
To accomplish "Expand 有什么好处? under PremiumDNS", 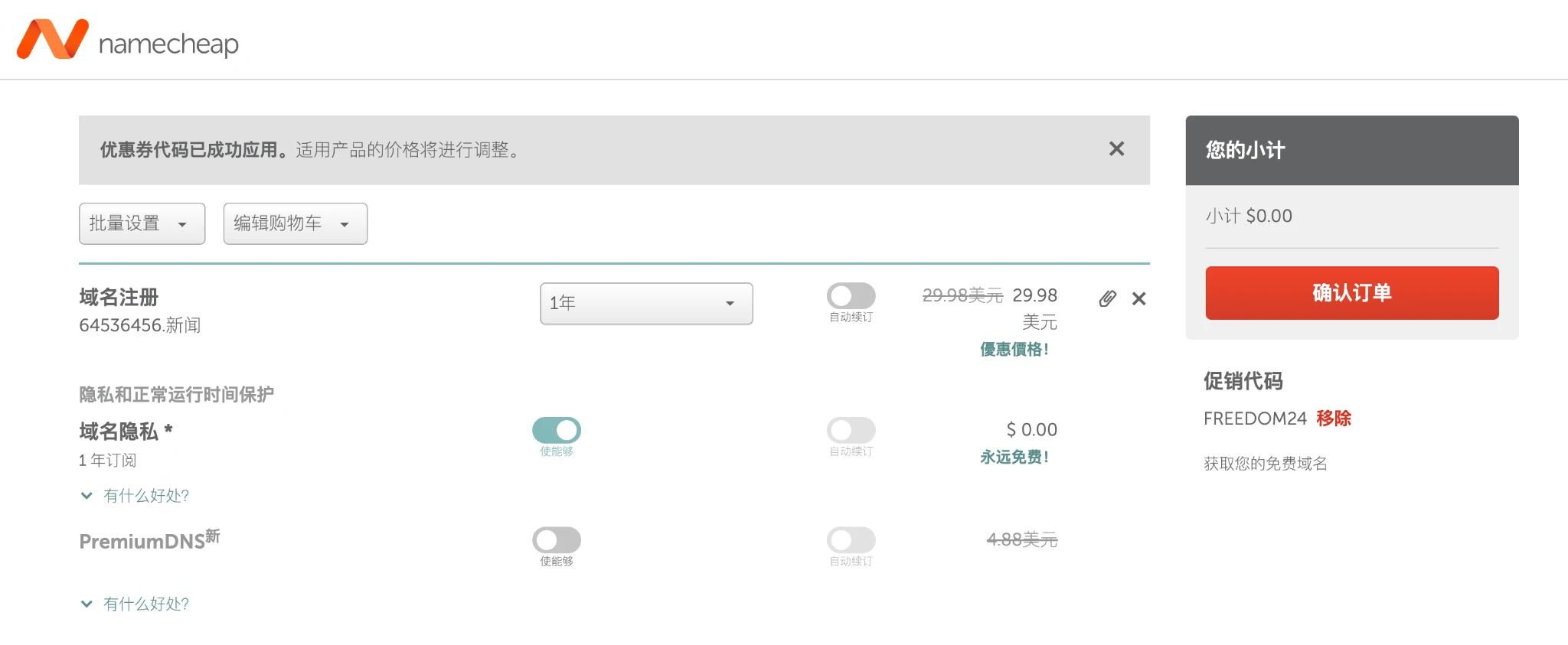I will click(x=145, y=603).
